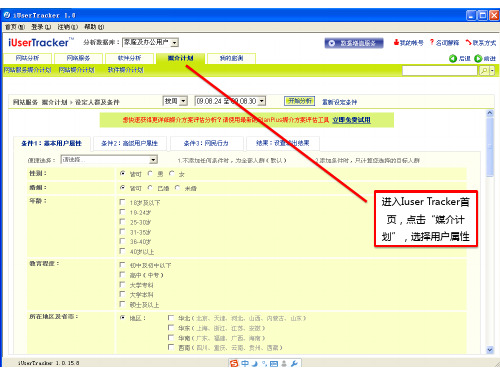Select gender 皆可 radio button
This screenshot has width=500, height=375.
point(122,173)
